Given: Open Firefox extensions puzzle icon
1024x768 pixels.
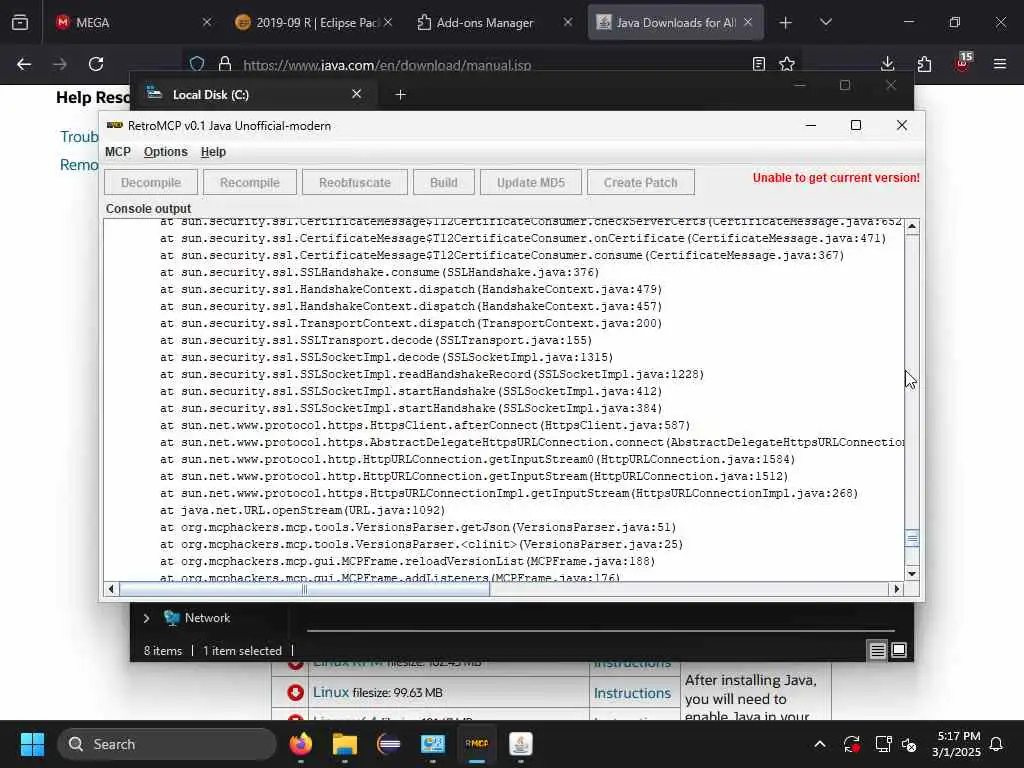Looking at the screenshot, I should [x=924, y=64].
